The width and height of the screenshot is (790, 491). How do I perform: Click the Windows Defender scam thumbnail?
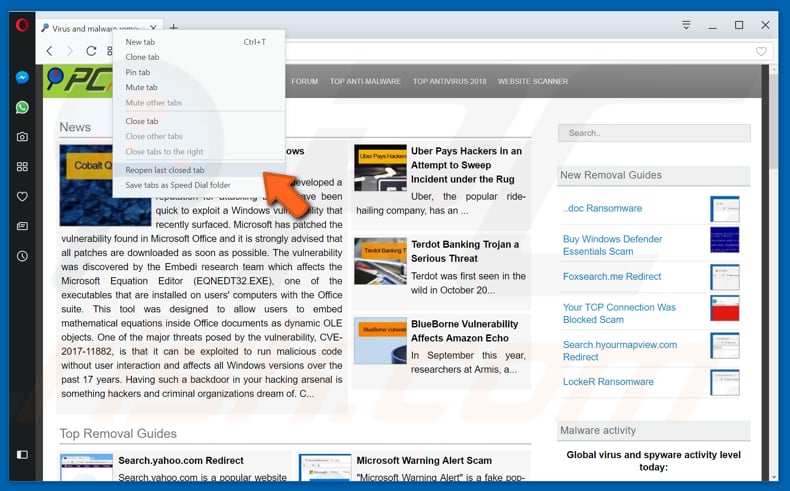click(725, 240)
